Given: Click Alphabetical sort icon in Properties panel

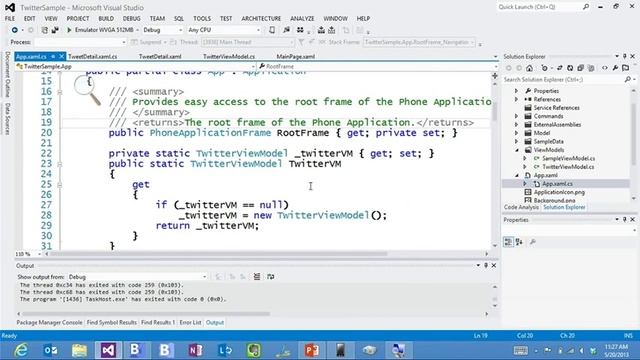Looking at the screenshot, I should point(519,242).
